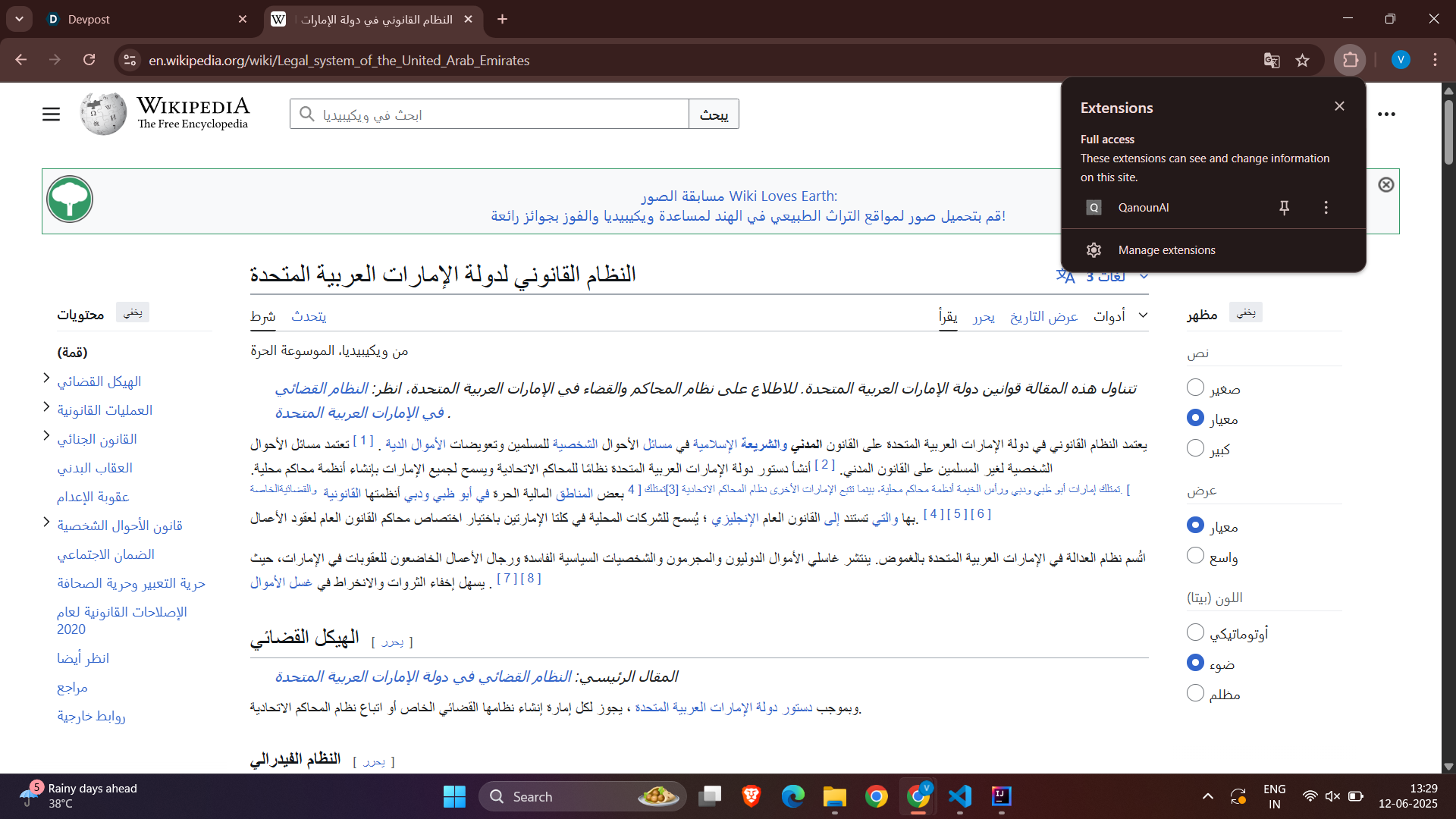Viewport: 1456px width, 819px height.
Task: Switch to the Devpost browser tab
Action: tap(89, 20)
